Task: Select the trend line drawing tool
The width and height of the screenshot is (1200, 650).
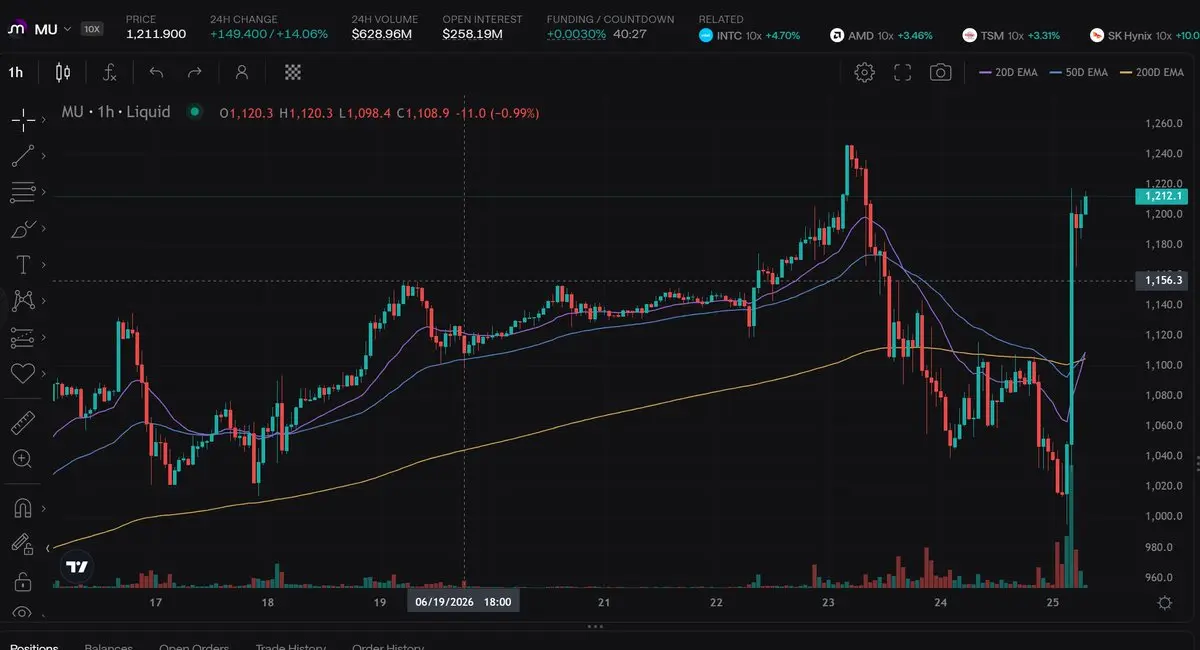Action: point(23,155)
